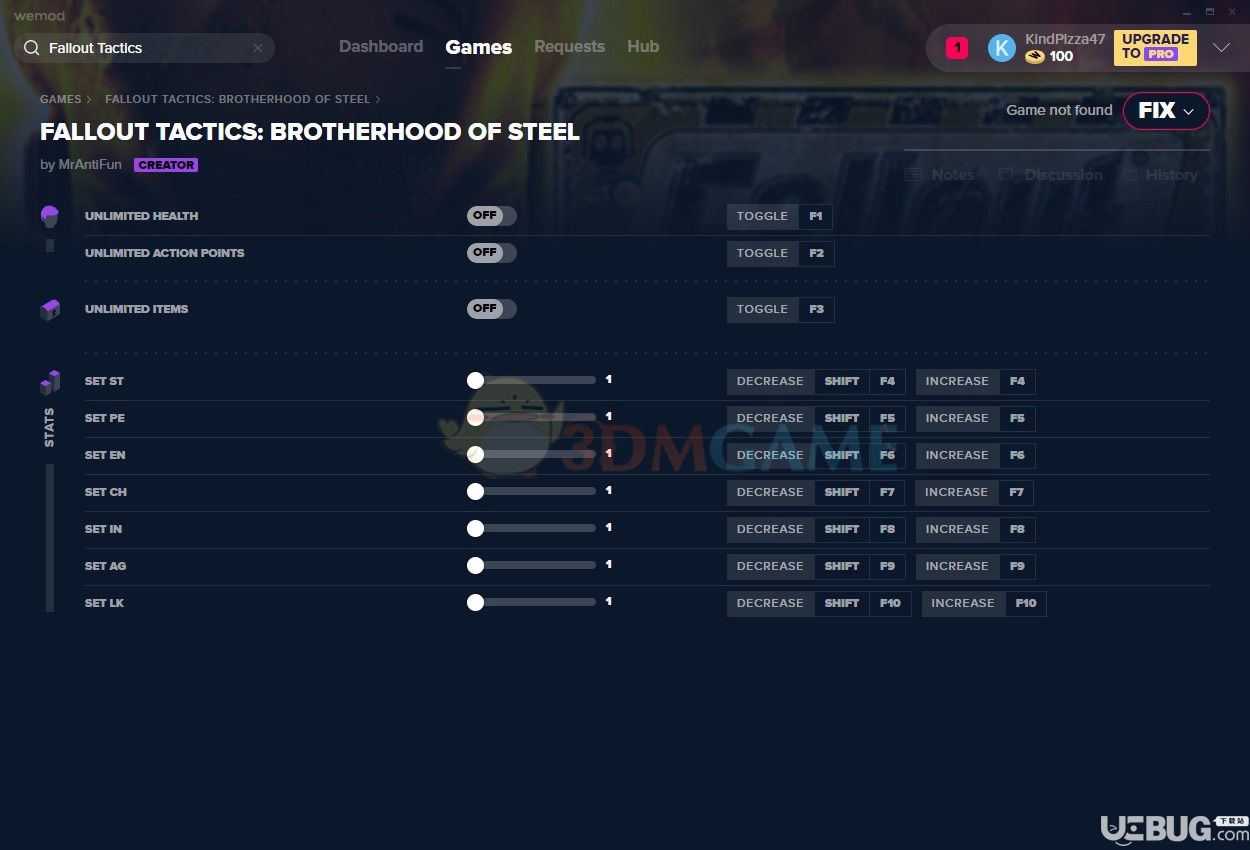Click Toggle F3 hotkey for Unlimited Items

(x=780, y=309)
